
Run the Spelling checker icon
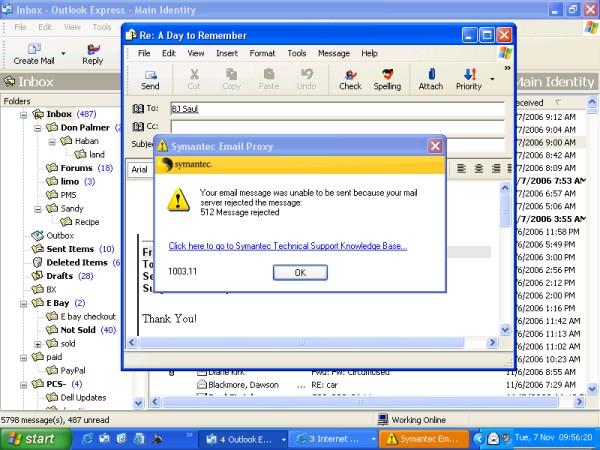[x=387, y=80]
